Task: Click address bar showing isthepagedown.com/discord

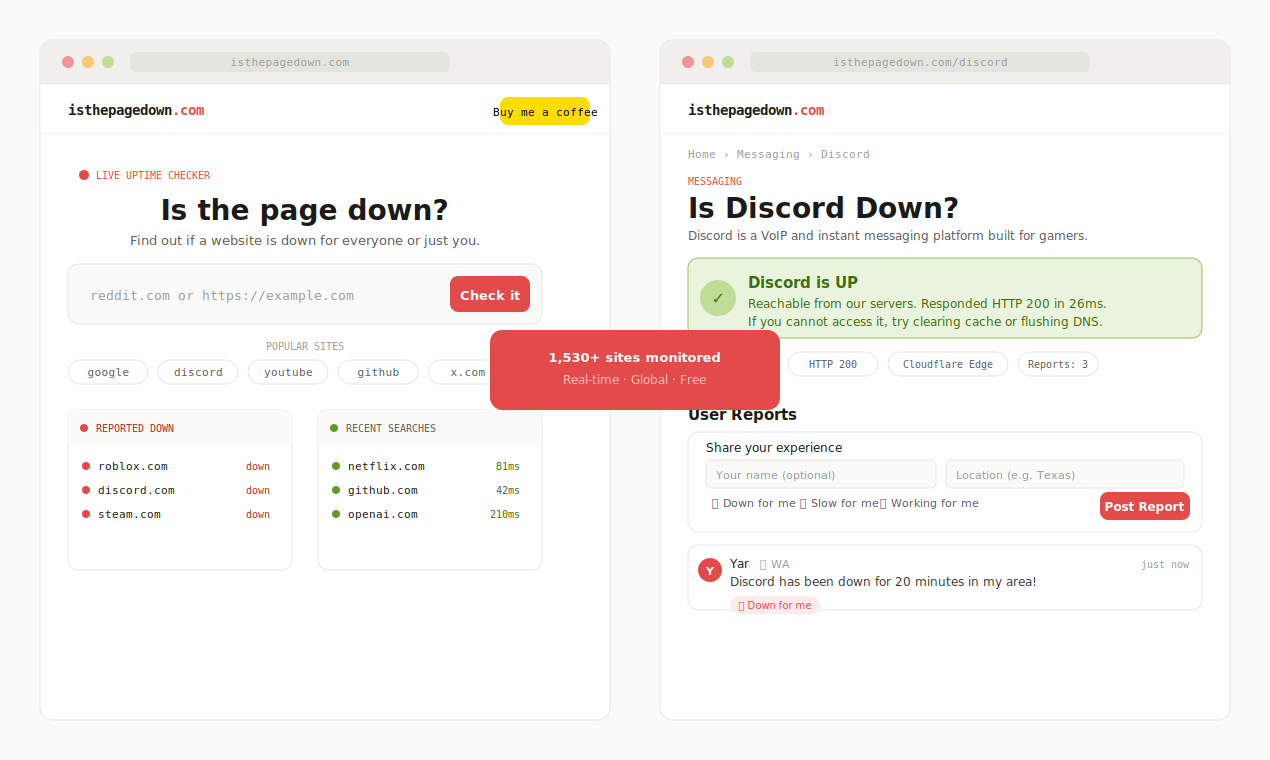Action: click(x=920, y=62)
